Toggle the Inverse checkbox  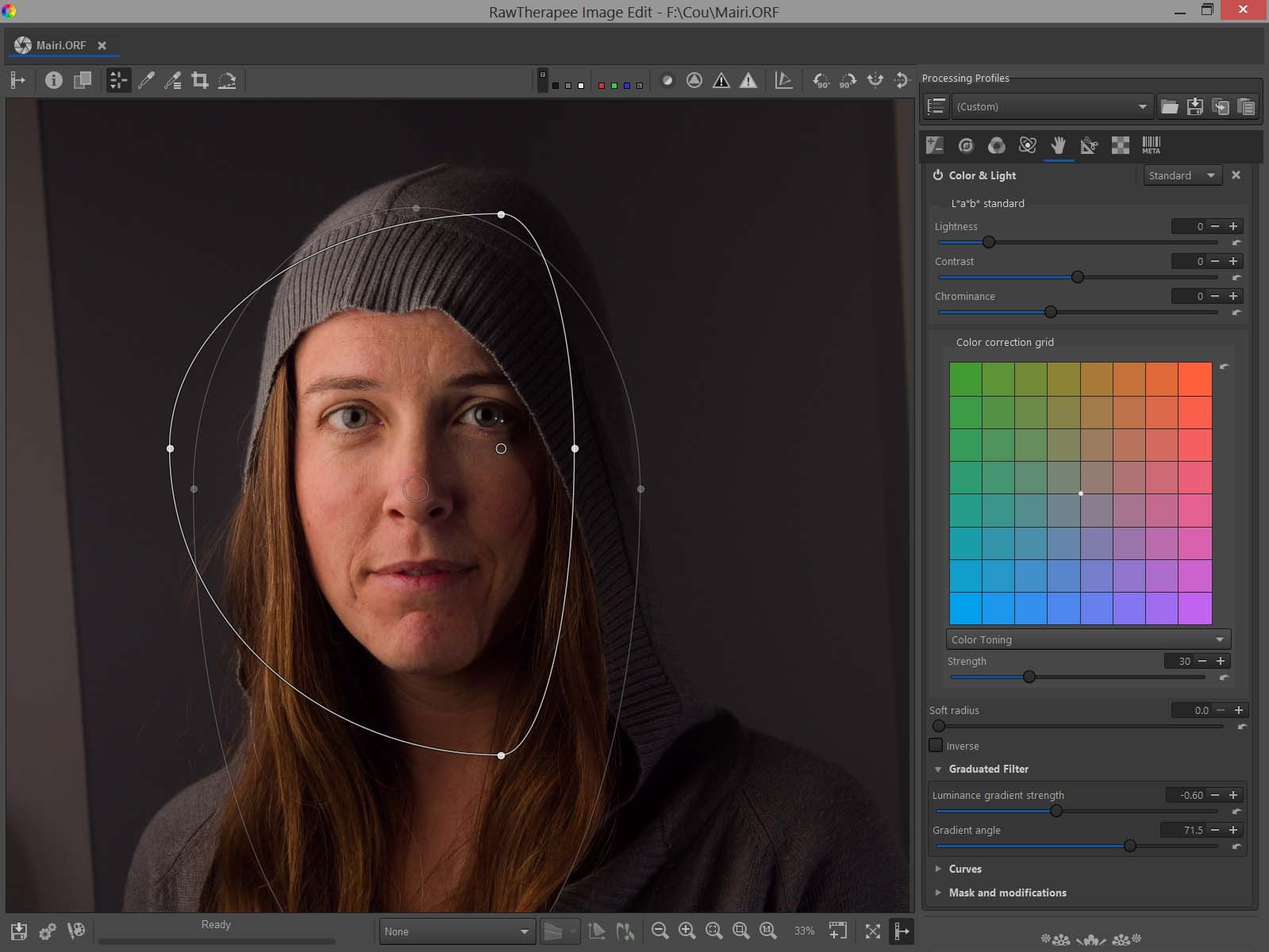click(936, 746)
